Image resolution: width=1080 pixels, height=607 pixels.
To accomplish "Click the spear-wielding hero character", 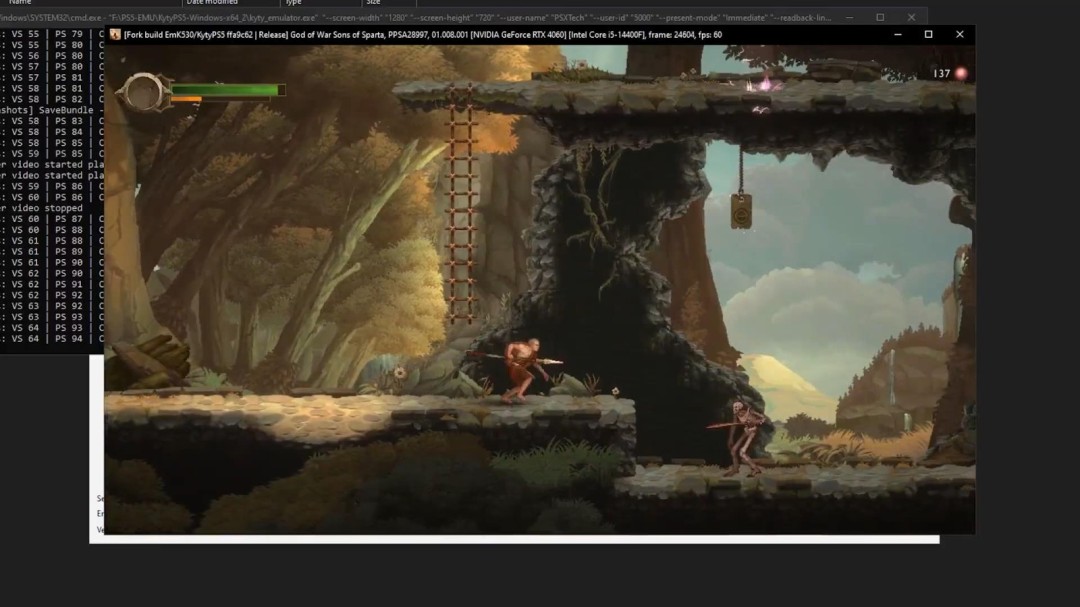I will pos(521,369).
